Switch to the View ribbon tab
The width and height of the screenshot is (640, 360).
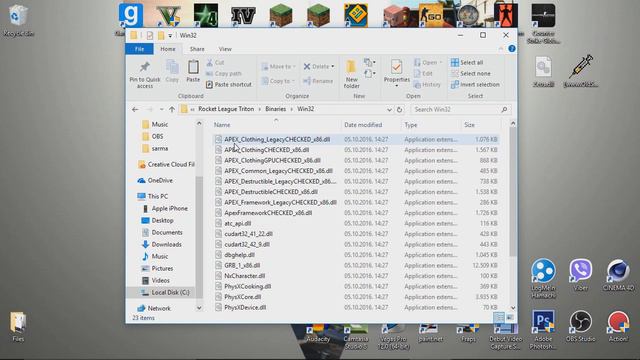[x=225, y=49]
